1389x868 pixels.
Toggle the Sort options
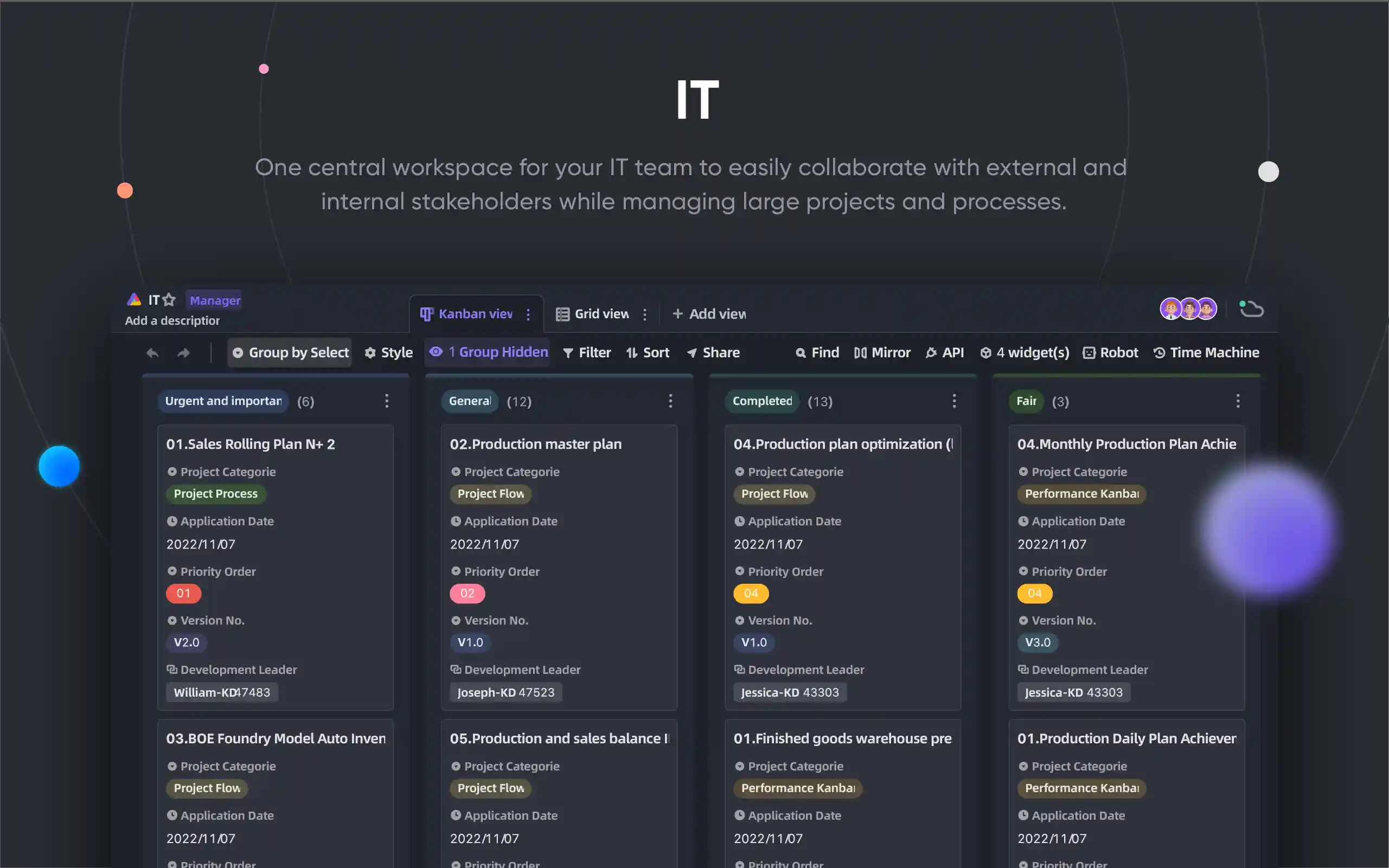point(648,352)
